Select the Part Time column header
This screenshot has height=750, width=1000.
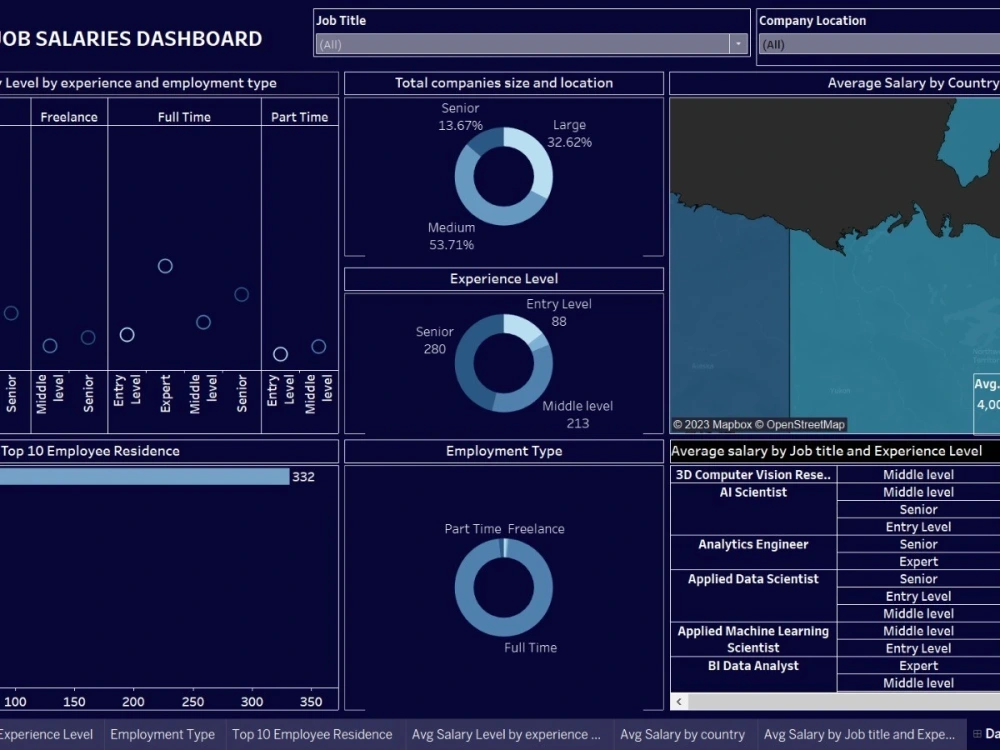299,117
